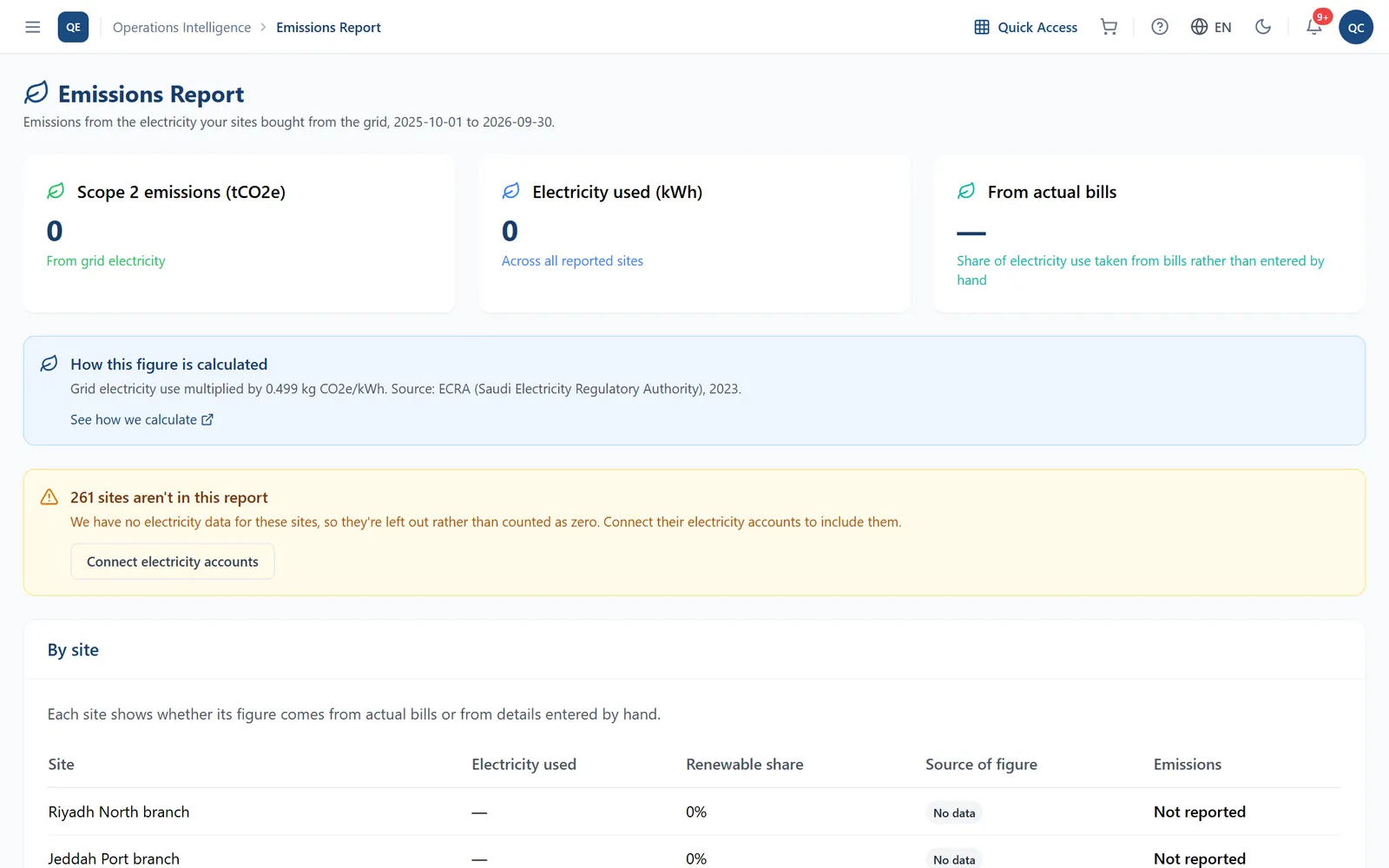1389x868 pixels.
Task: Open the shopping cart
Action: click(x=1109, y=27)
